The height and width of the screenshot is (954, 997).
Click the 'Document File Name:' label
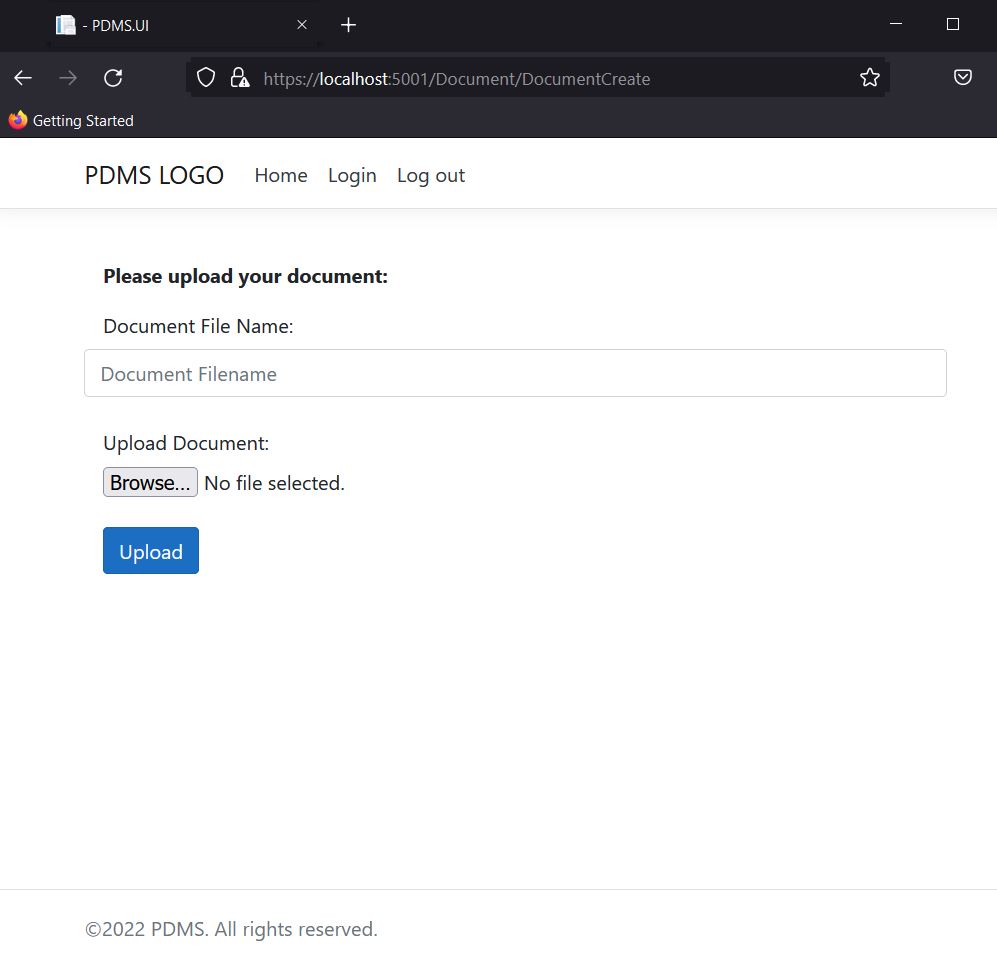(198, 326)
